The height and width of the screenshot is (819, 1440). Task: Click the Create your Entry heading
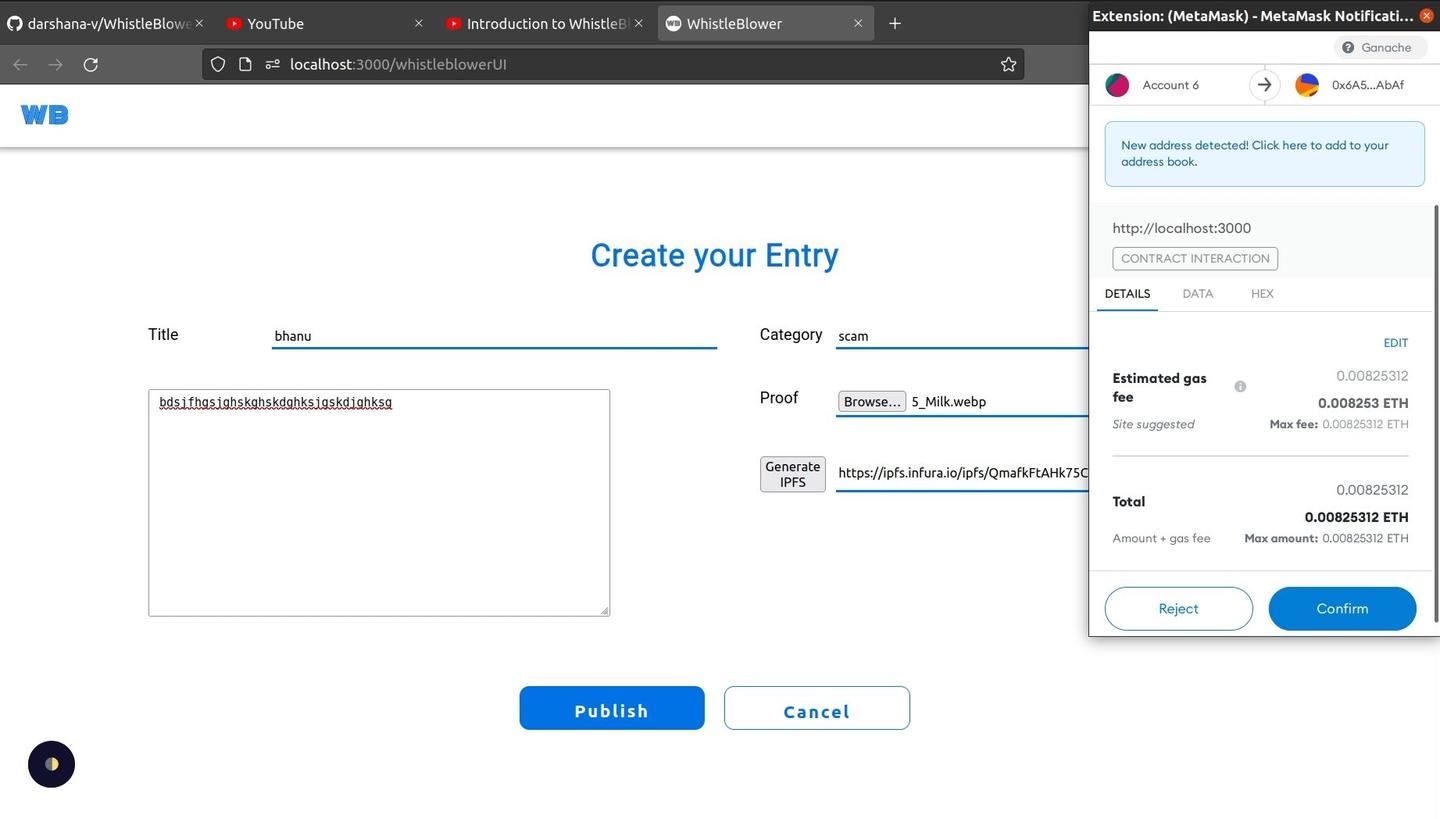[714, 255]
